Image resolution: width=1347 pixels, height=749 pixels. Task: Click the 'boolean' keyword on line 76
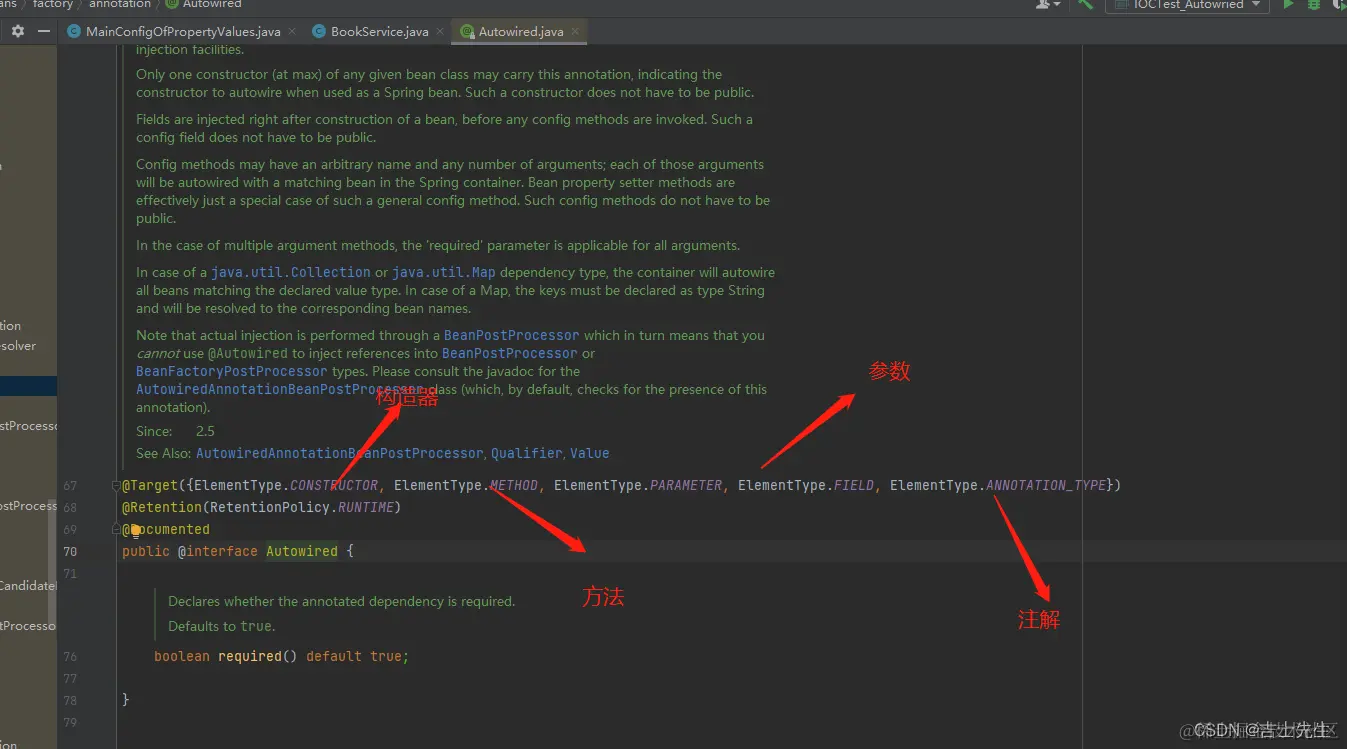pos(182,656)
